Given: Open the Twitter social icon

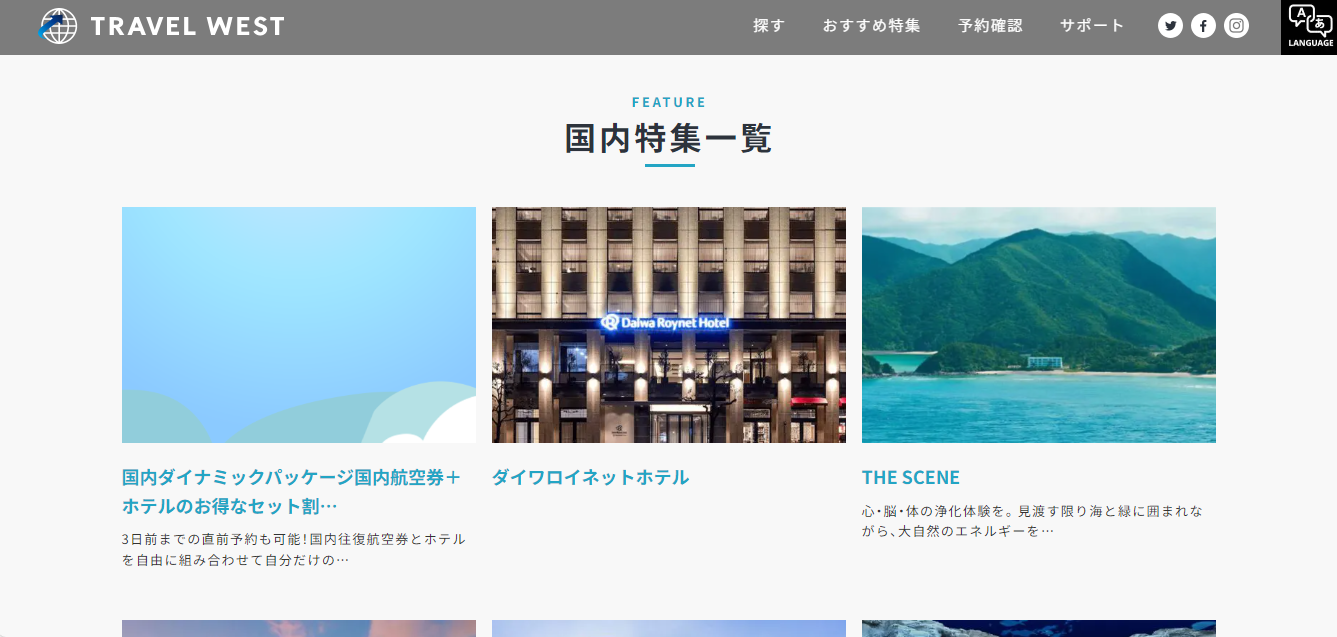Looking at the screenshot, I should tap(1170, 26).
